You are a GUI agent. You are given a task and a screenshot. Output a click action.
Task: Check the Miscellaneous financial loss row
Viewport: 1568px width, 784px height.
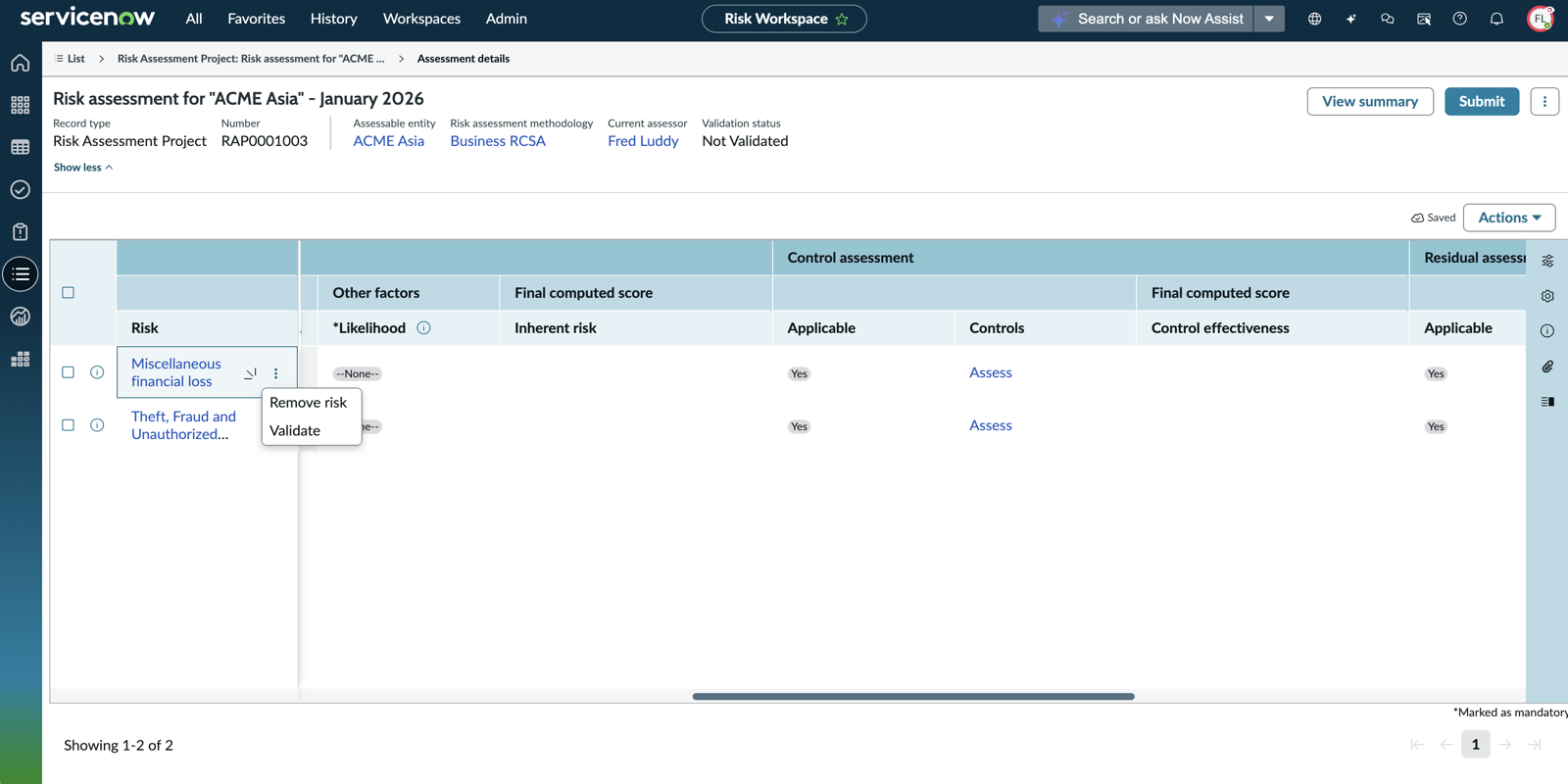(69, 372)
